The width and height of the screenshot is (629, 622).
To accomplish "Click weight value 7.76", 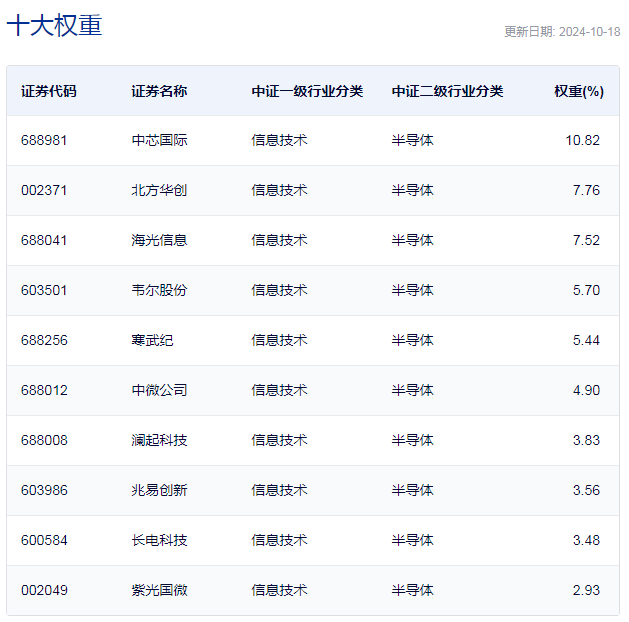I will [x=586, y=190].
